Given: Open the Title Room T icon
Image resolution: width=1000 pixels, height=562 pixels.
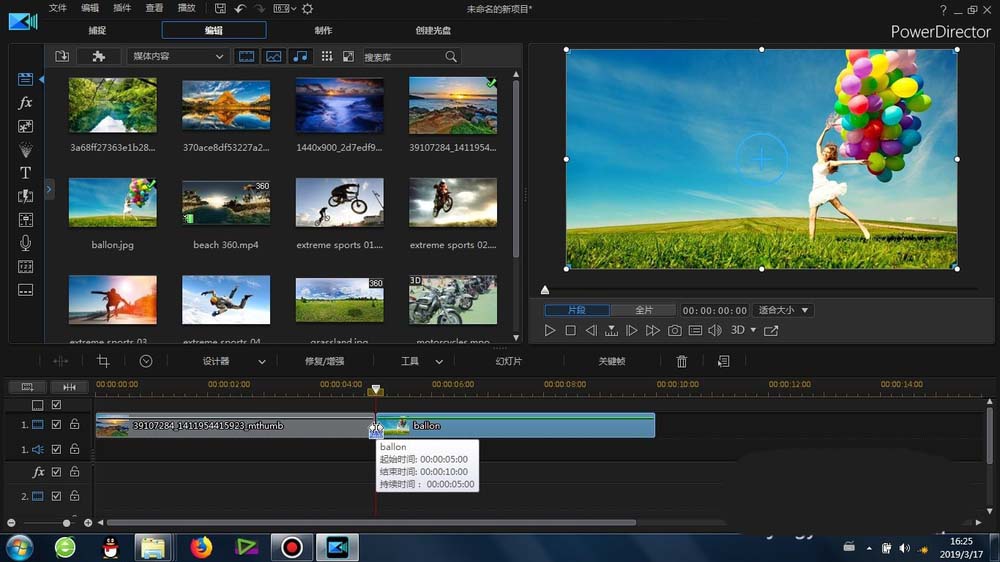Looking at the screenshot, I should click(26, 173).
